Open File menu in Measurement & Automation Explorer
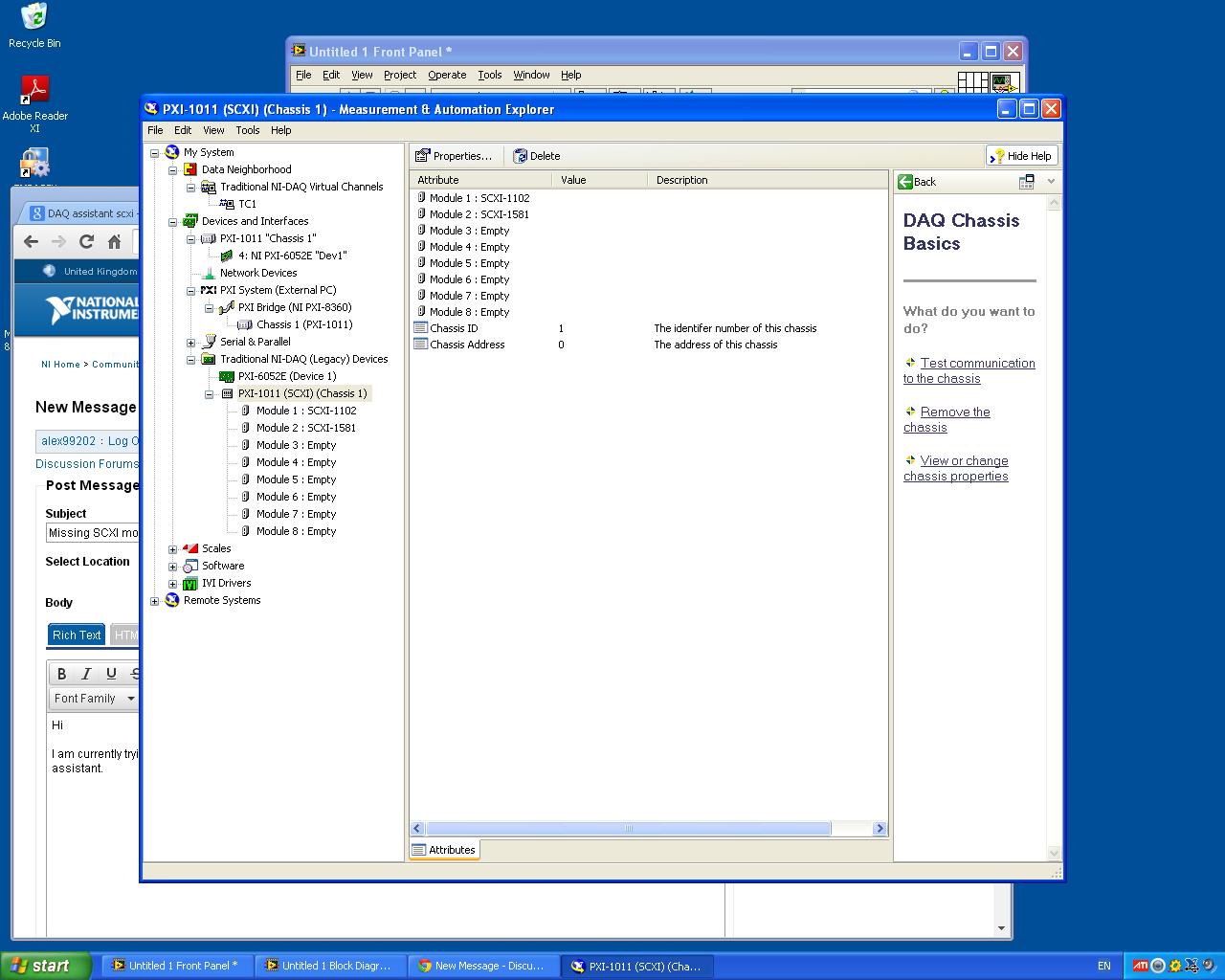Image resolution: width=1225 pixels, height=980 pixels. tap(155, 130)
